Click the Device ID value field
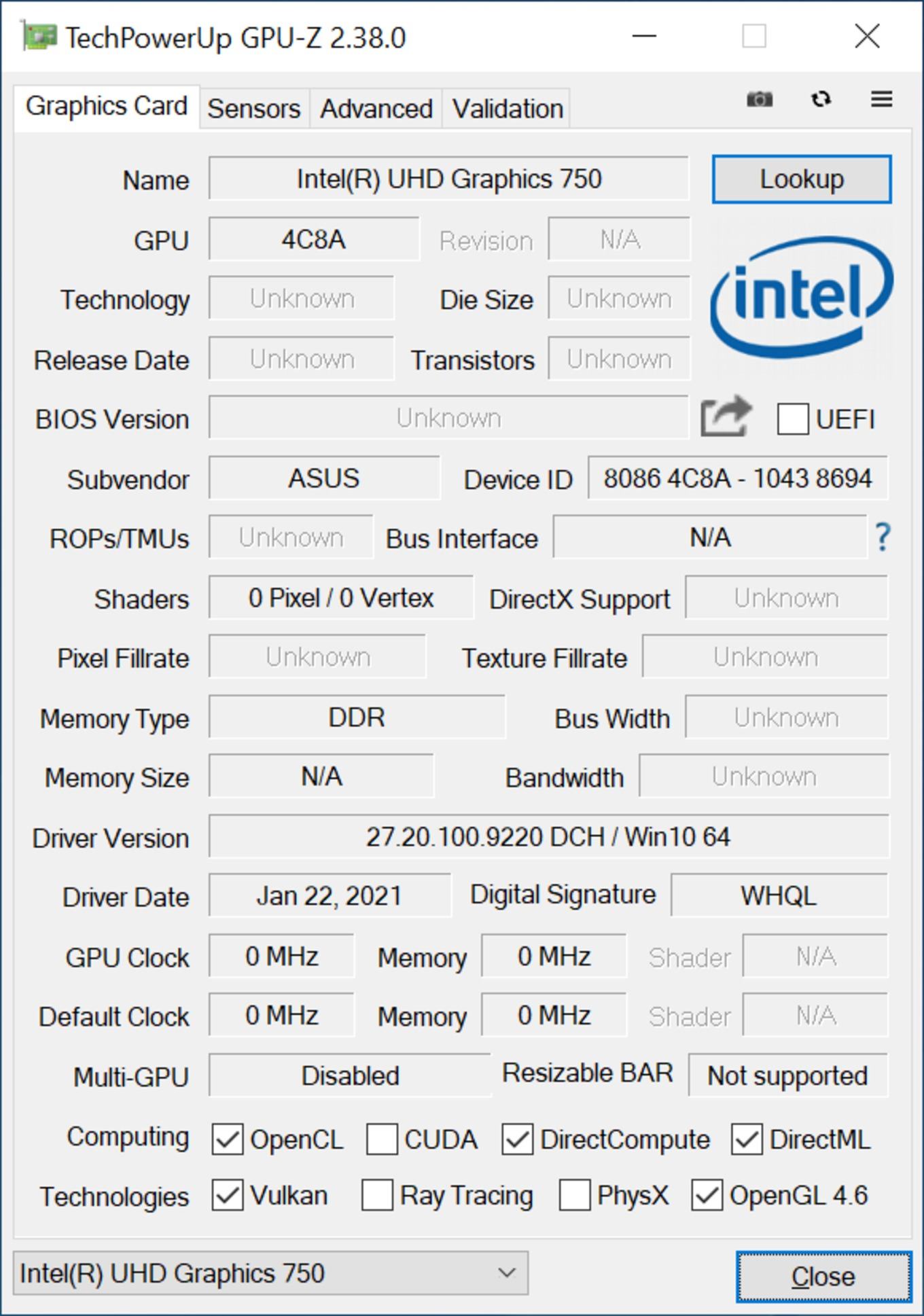 point(738,478)
